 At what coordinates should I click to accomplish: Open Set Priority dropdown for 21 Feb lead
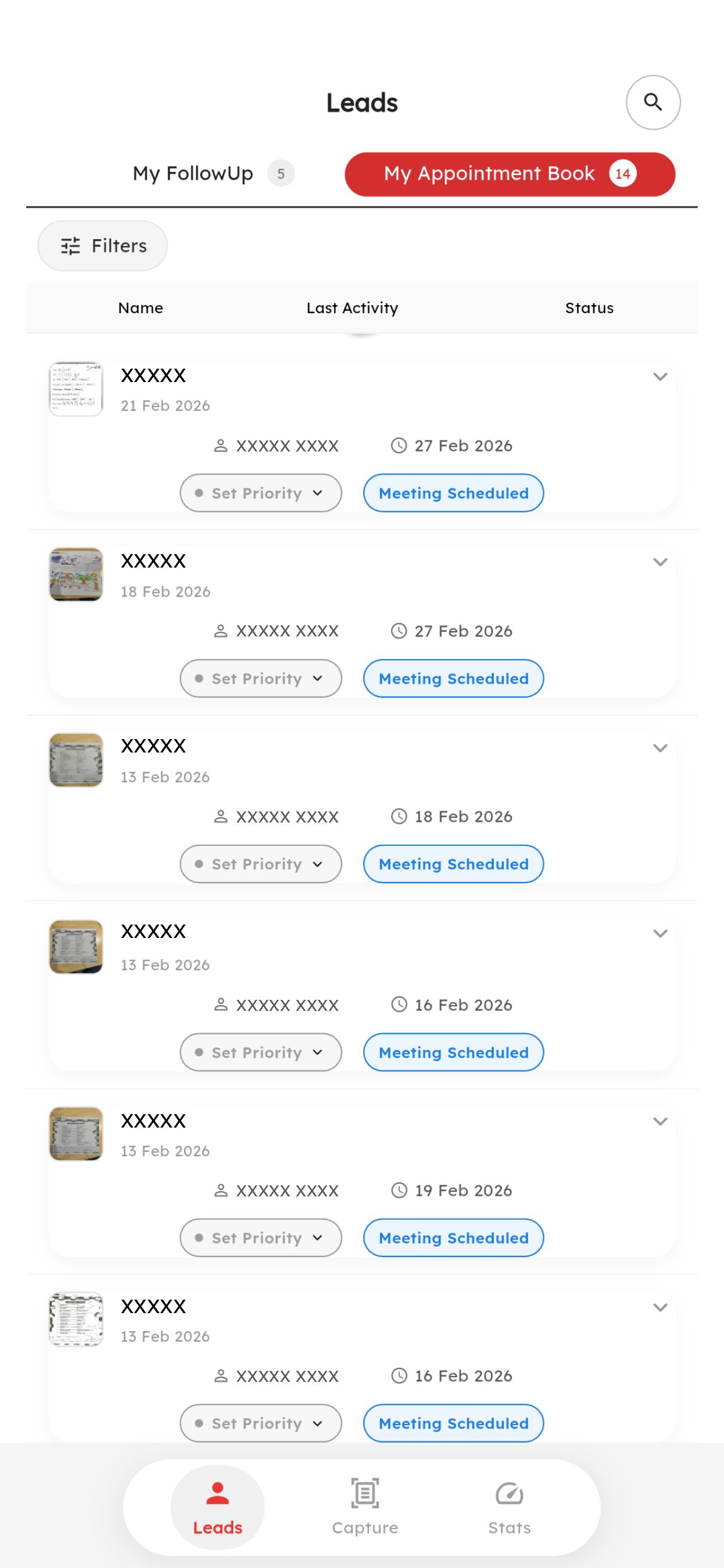tap(261, 493)
